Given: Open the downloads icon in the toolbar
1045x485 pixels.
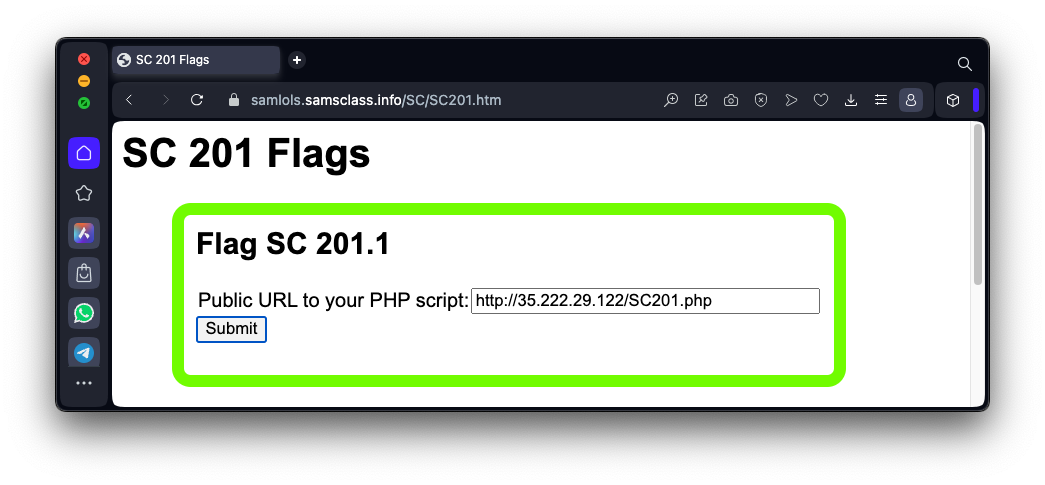Looking at the screenshot, I should [851, 100].
